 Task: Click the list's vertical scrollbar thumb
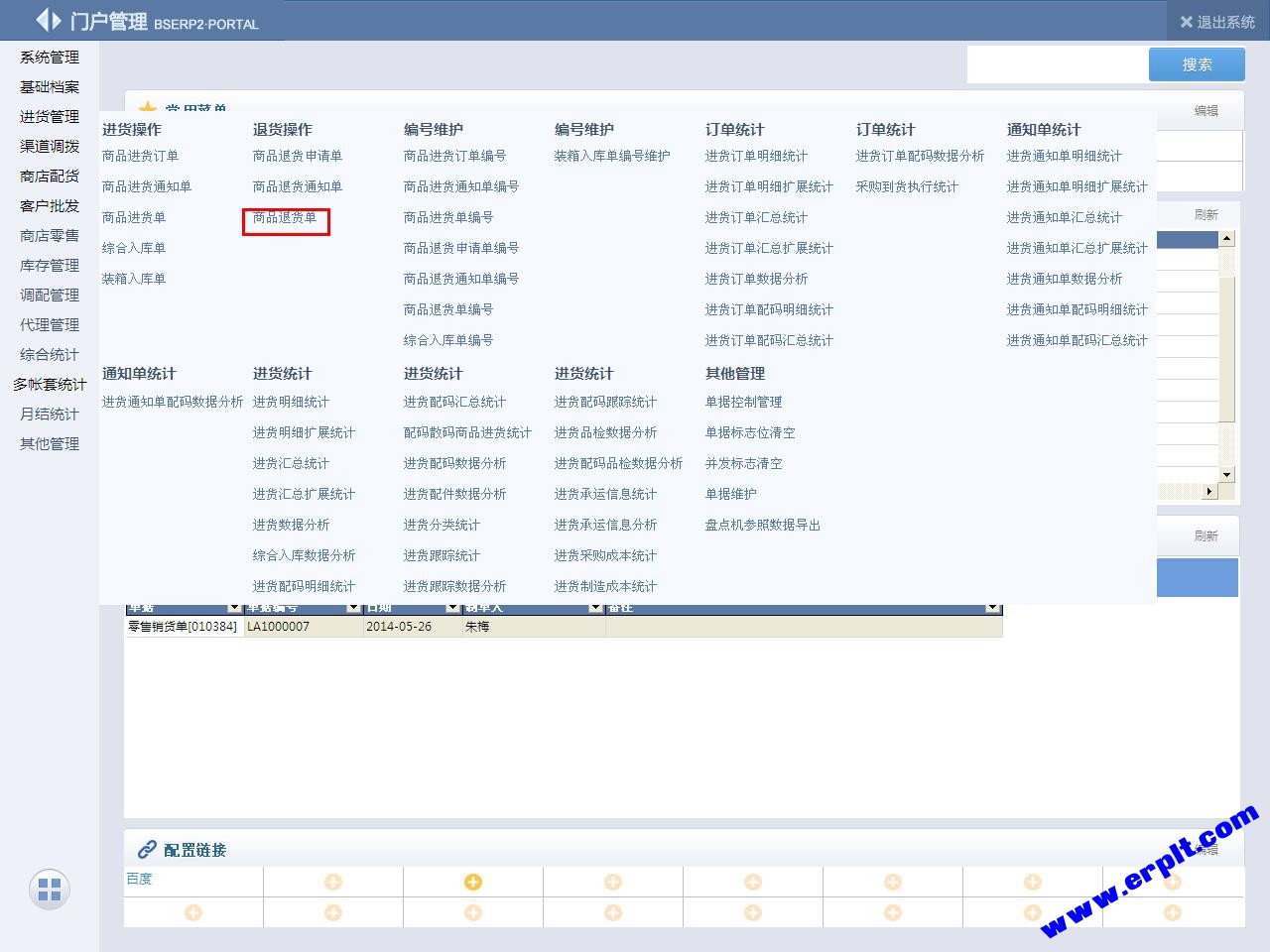(1227, 347)
